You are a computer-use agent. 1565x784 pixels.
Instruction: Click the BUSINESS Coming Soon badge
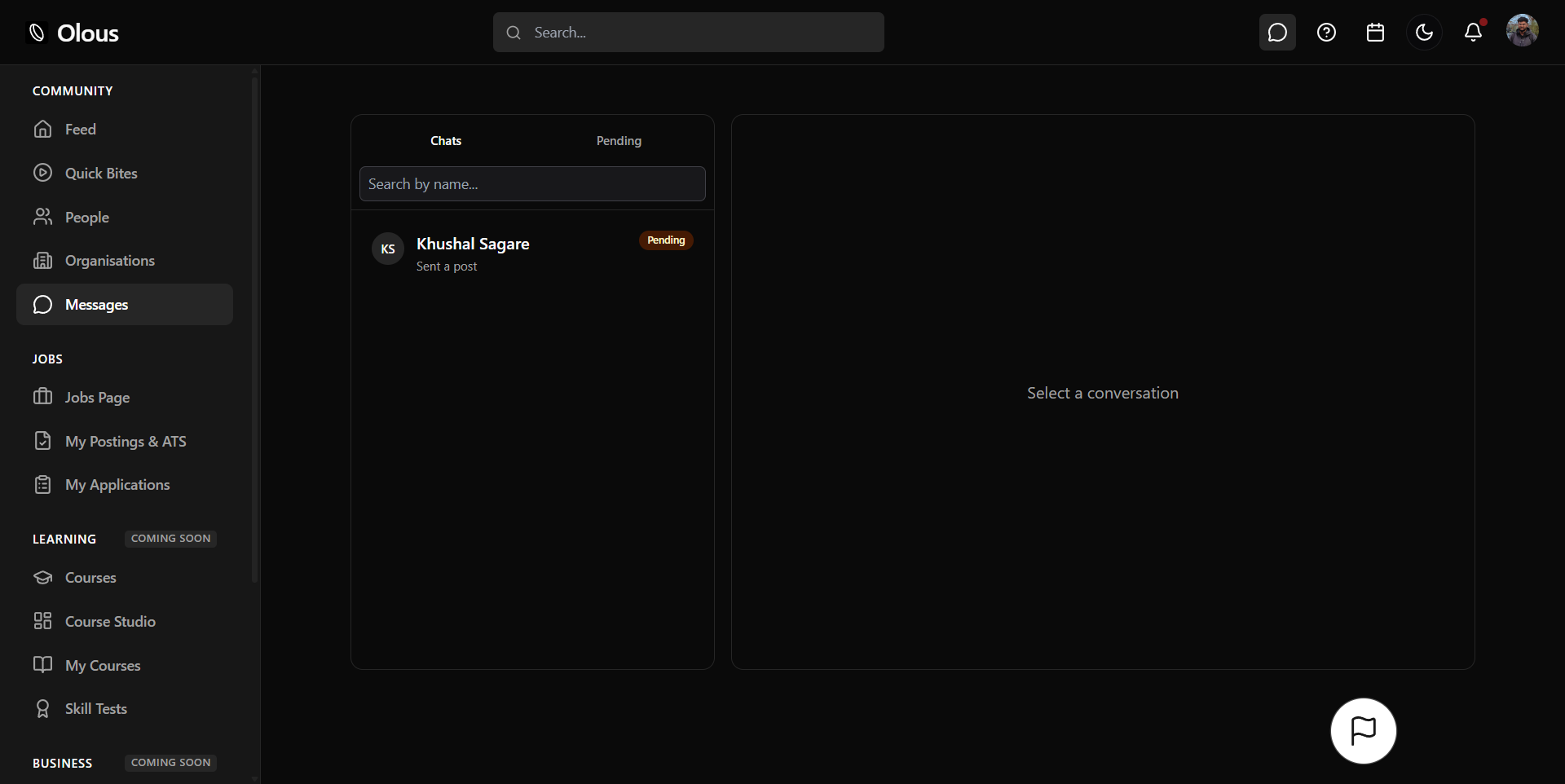(x=171, y=763)
